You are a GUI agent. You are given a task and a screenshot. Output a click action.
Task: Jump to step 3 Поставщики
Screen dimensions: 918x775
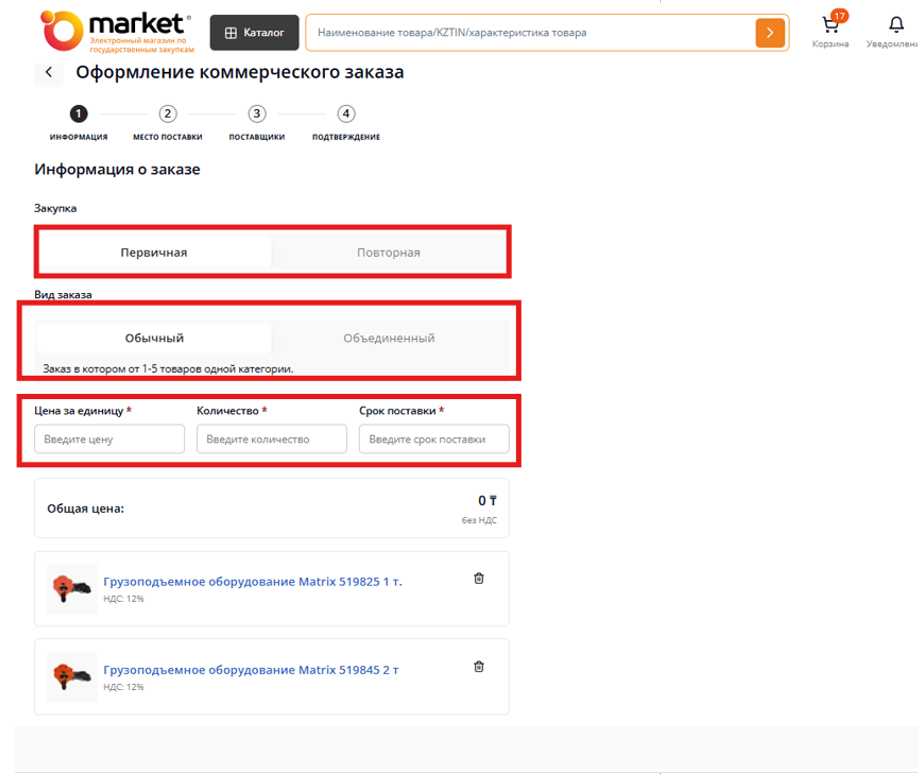[257, 114]
